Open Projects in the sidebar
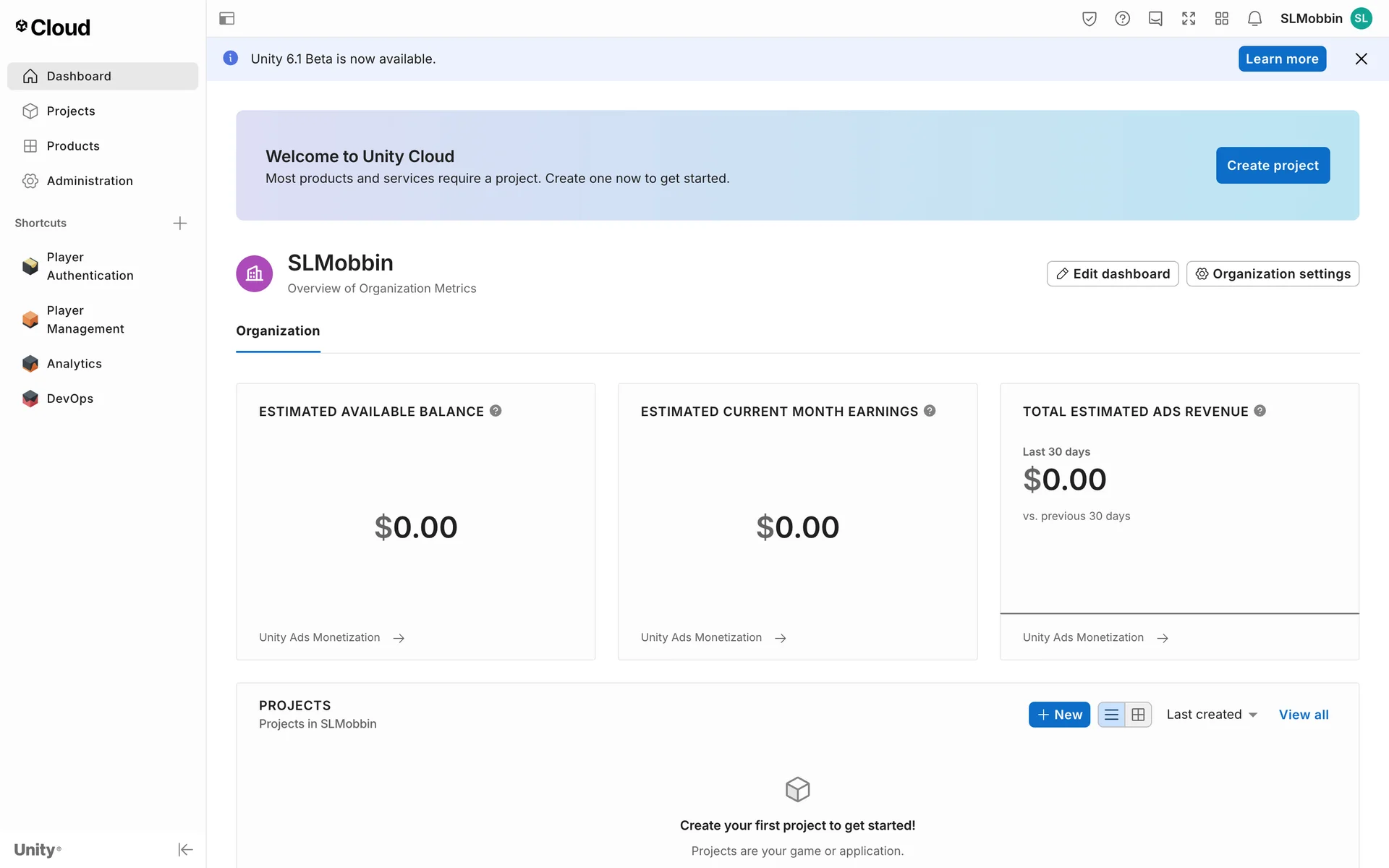The image size is (1389, 868). 71,111
